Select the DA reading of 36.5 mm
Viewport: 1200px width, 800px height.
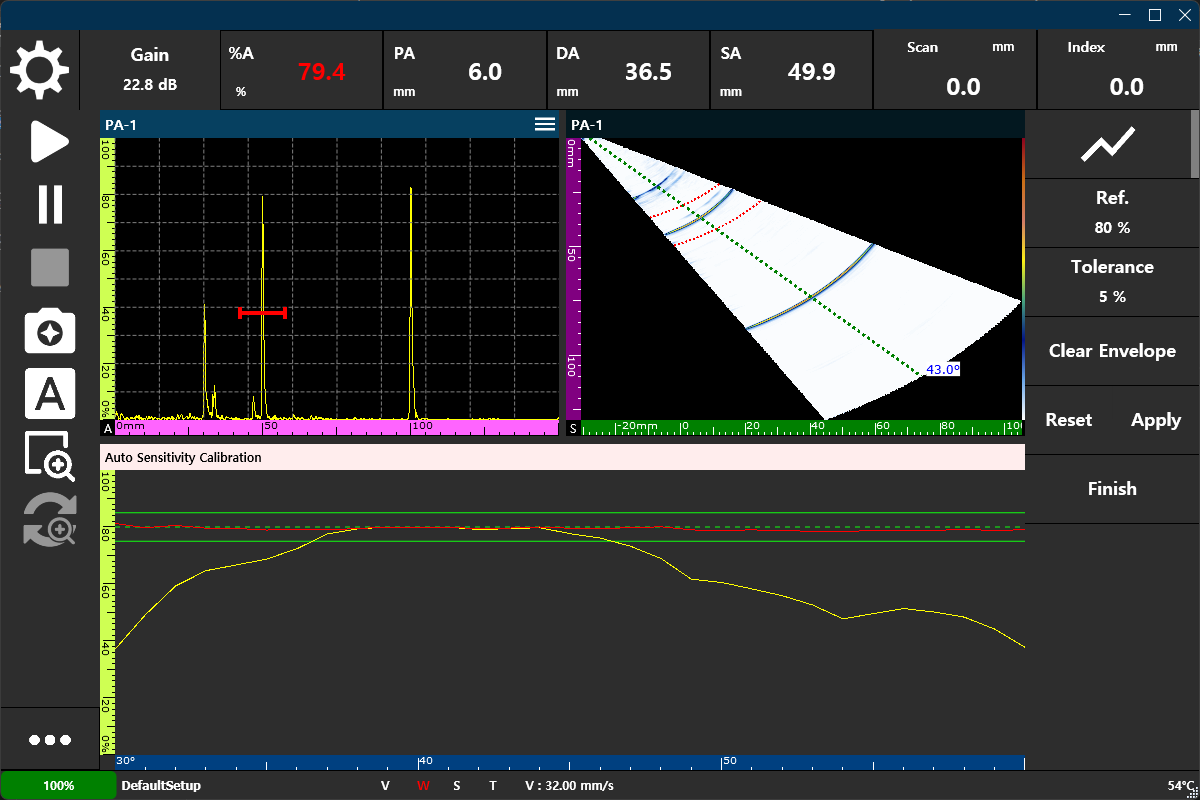[628, 70]
